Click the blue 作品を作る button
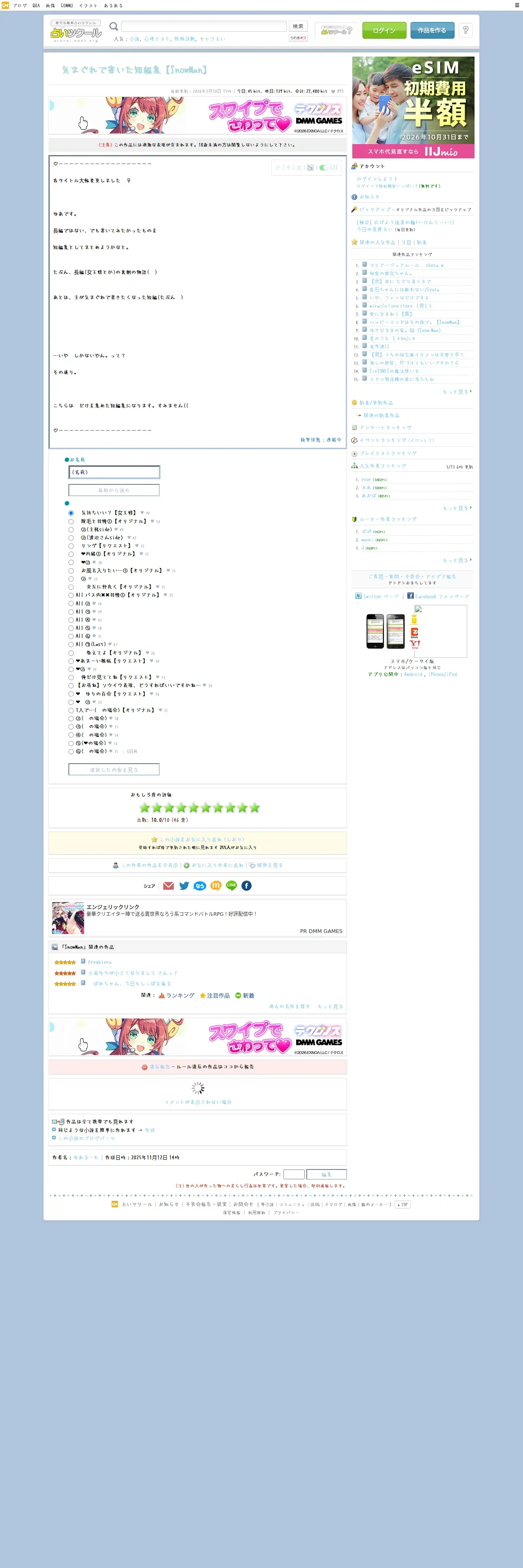 click(x=432, y=31)
